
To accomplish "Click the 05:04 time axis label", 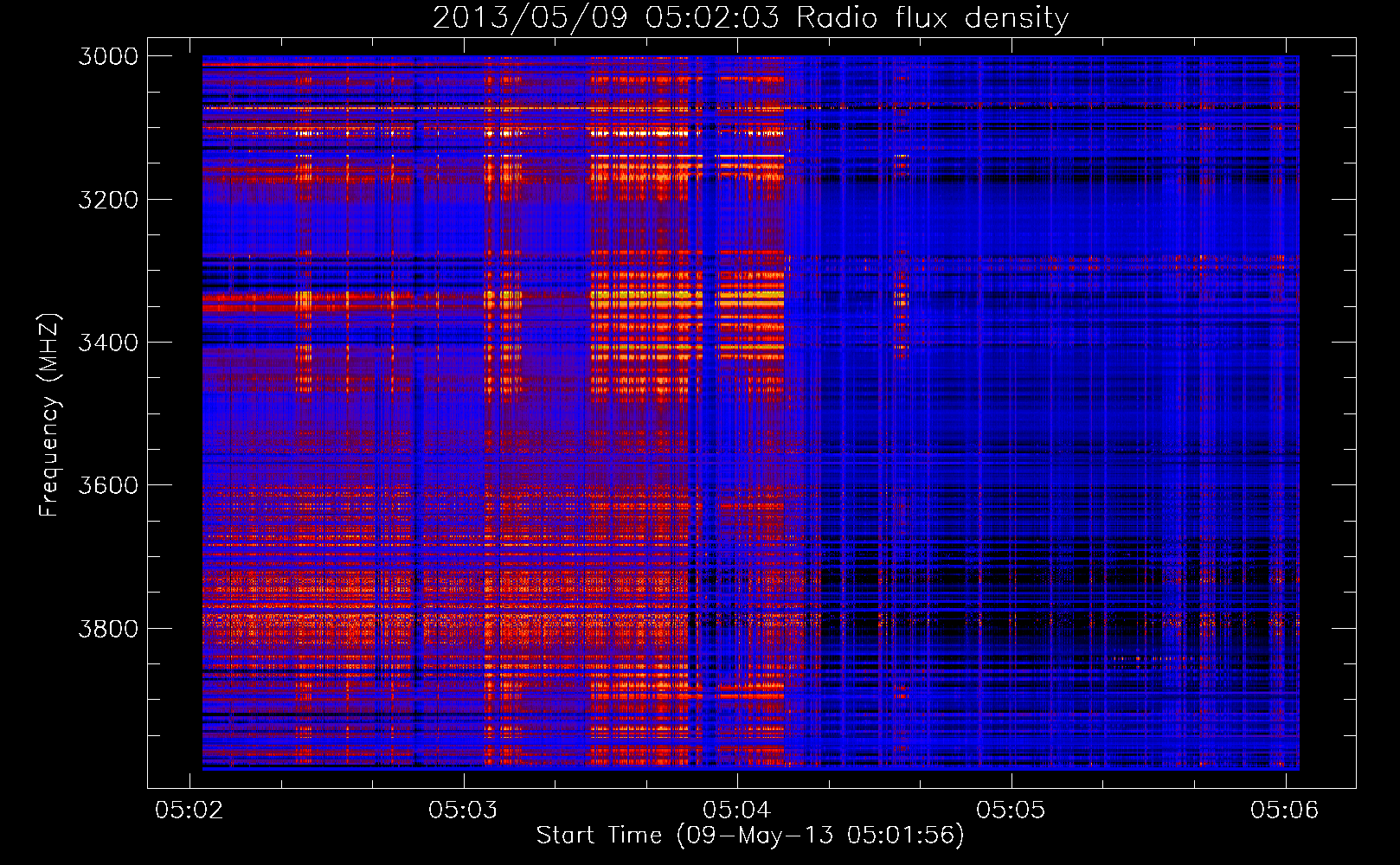I will 737,810.
